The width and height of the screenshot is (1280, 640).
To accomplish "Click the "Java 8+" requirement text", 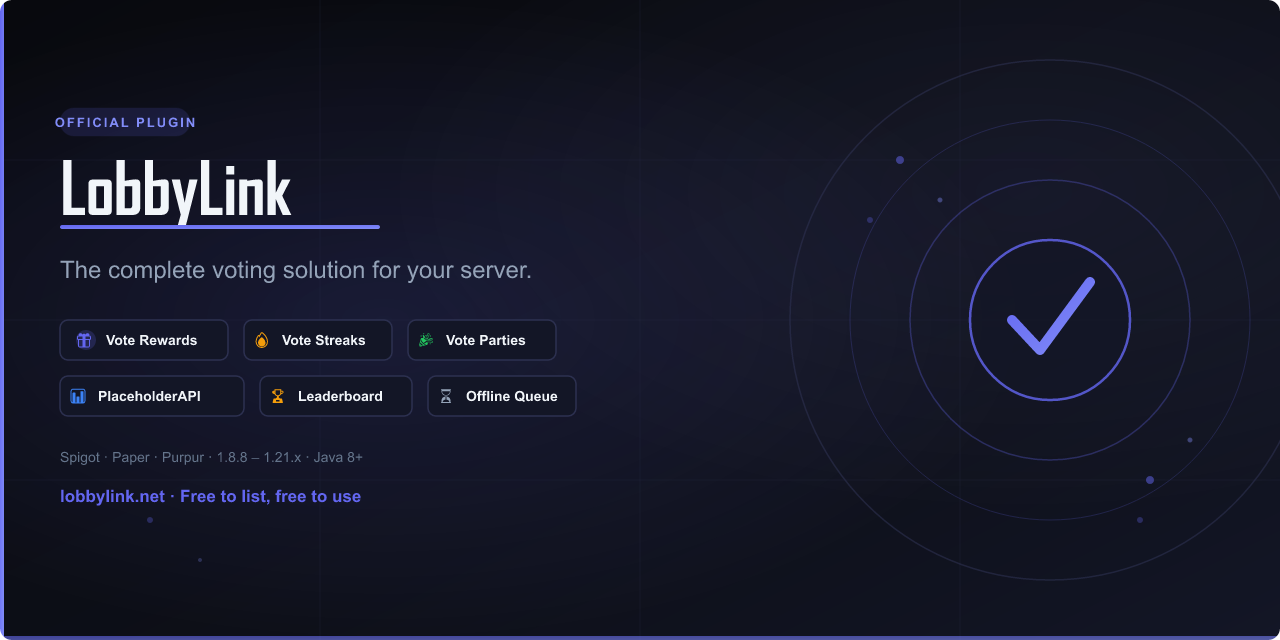I will (338, 457).
